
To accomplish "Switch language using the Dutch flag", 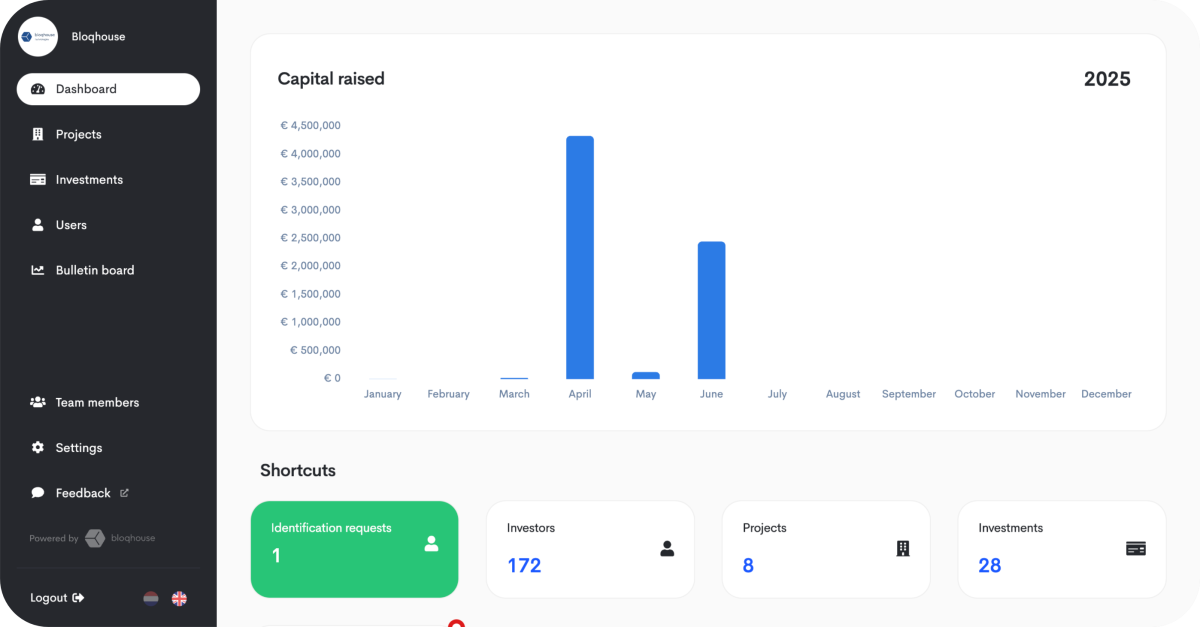I will coord(151,598).
